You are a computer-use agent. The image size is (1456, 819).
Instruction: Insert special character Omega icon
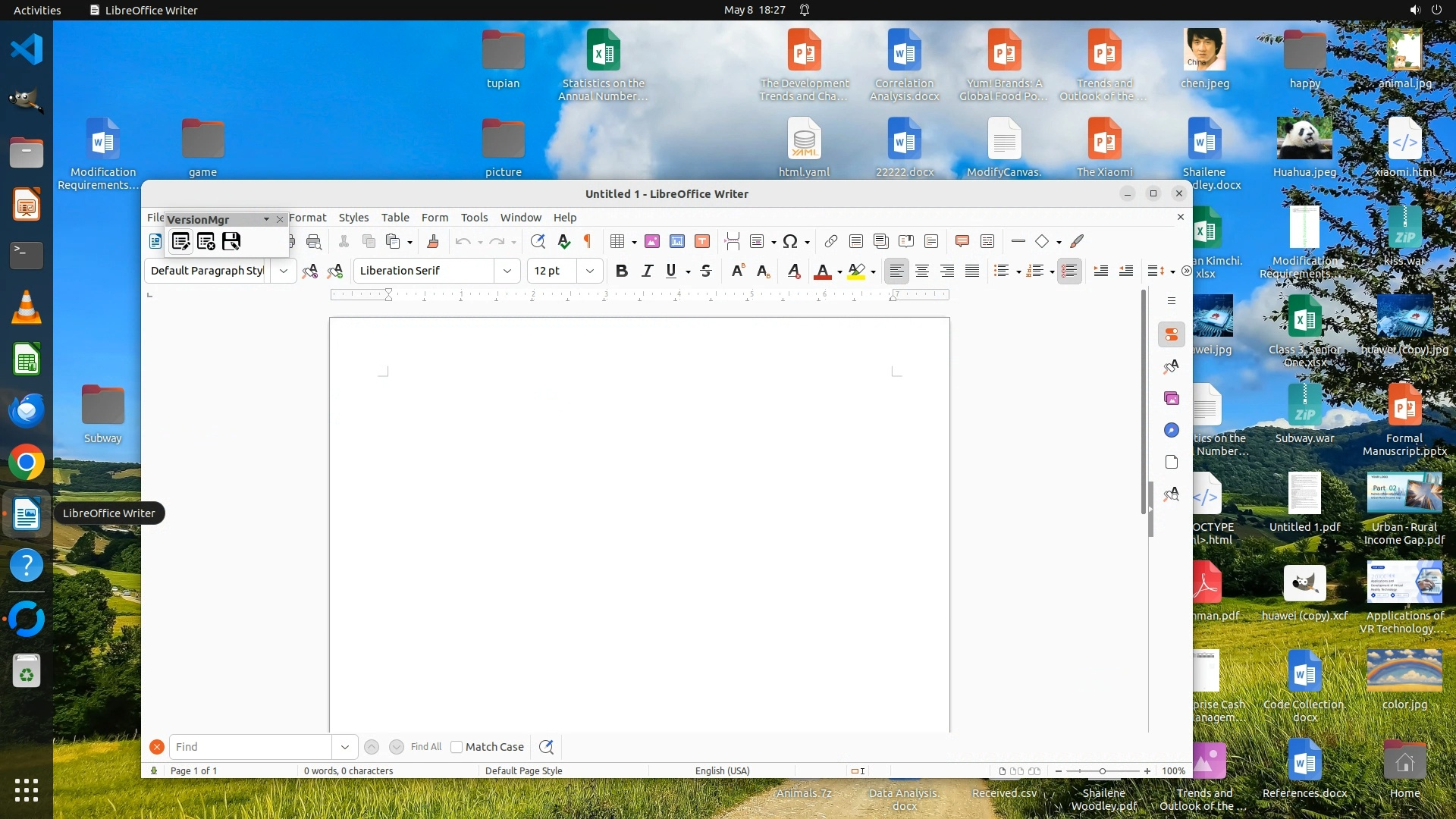click(x=790, y=241)
